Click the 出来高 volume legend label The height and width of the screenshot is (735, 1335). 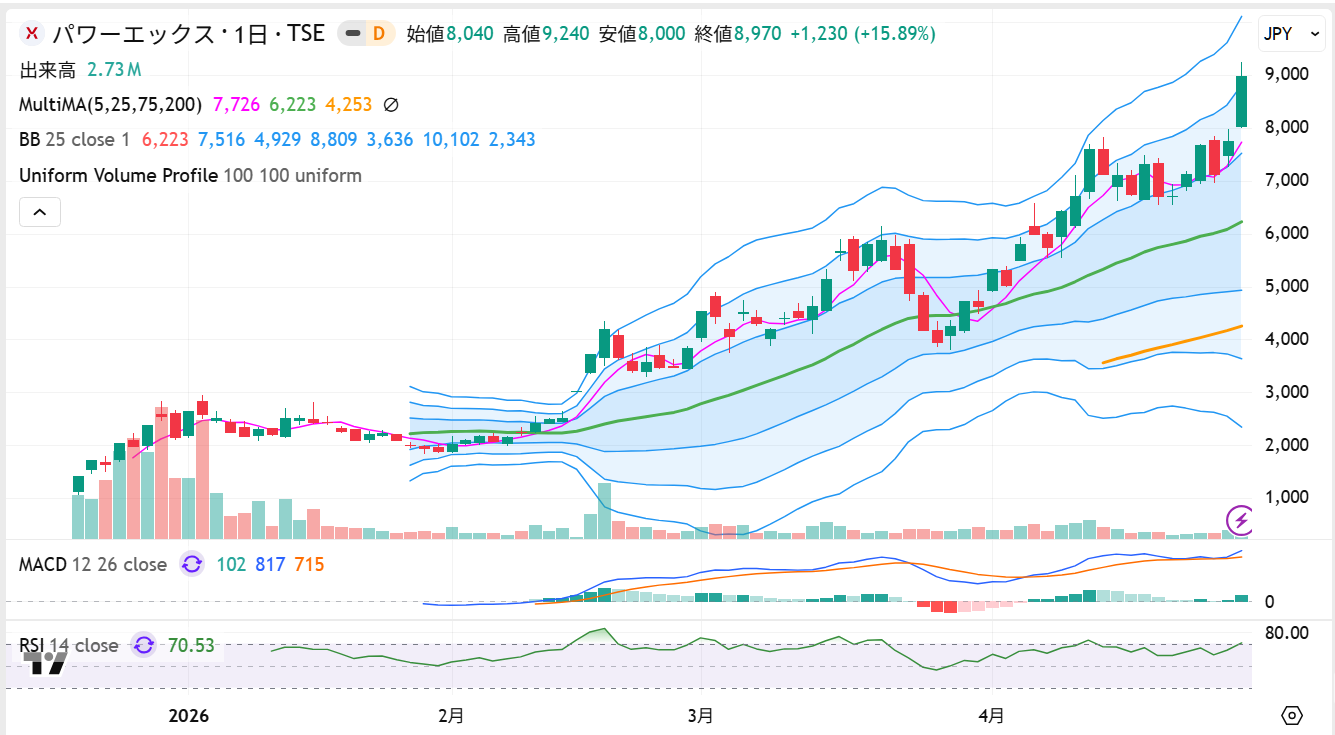(48, 69)
